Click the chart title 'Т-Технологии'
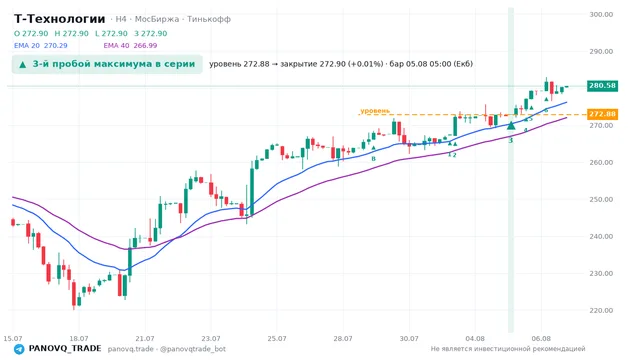This screenshot has height=360, width=640. [x=60, y=19]
